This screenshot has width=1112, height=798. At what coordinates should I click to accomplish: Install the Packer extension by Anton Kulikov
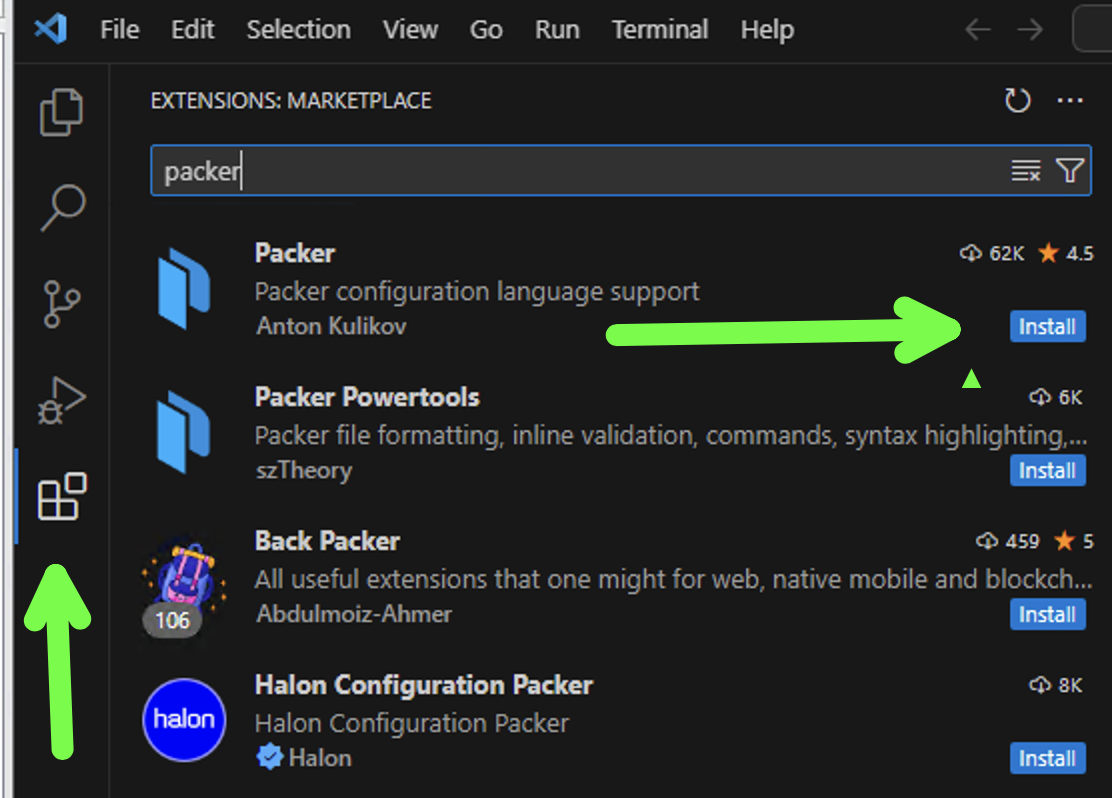(1047, 326)
